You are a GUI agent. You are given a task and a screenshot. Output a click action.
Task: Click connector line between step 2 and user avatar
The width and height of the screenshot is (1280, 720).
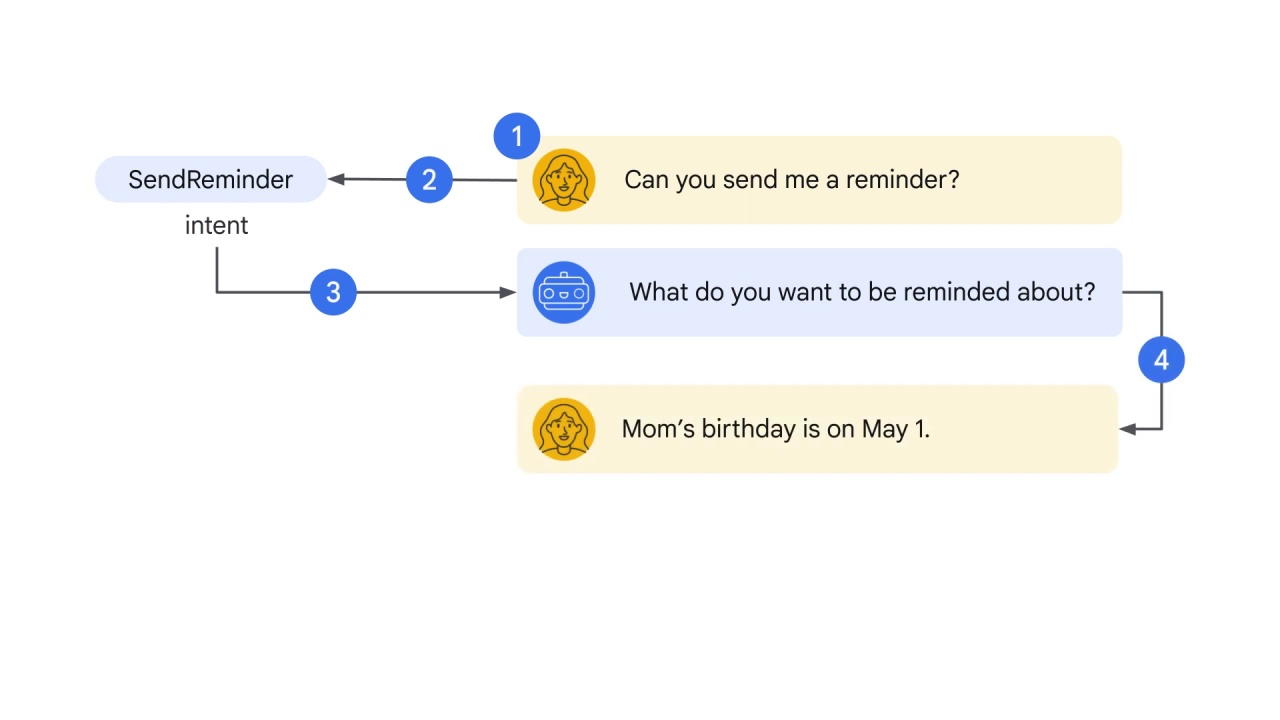click(x=485, y=180)
